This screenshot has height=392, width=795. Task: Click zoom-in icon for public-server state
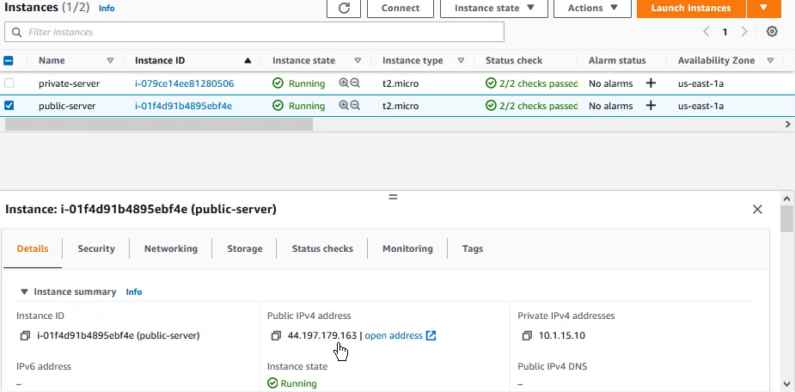pos(344,105)
